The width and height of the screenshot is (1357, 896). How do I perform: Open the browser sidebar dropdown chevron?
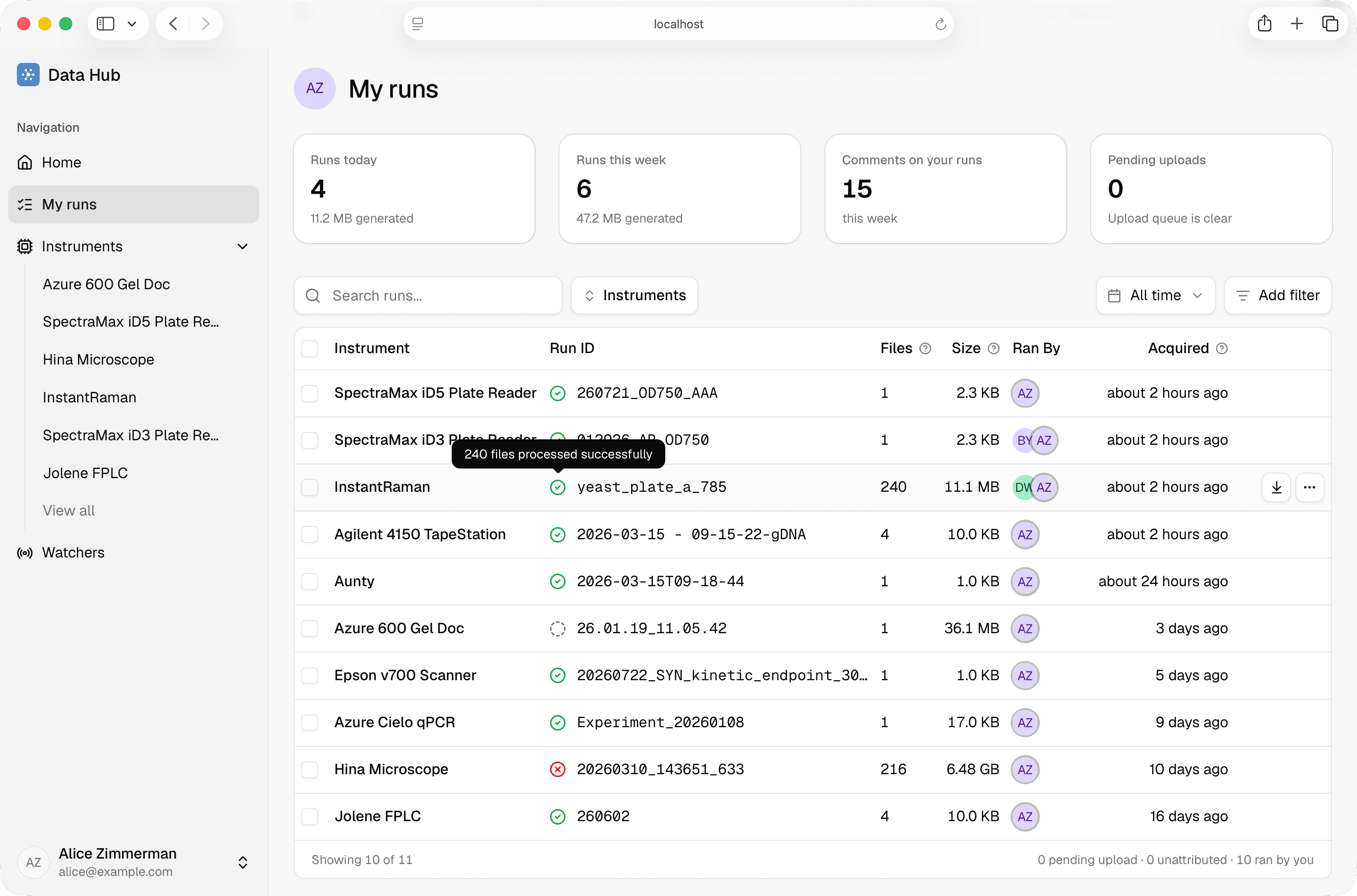click(x=132, y=23)
